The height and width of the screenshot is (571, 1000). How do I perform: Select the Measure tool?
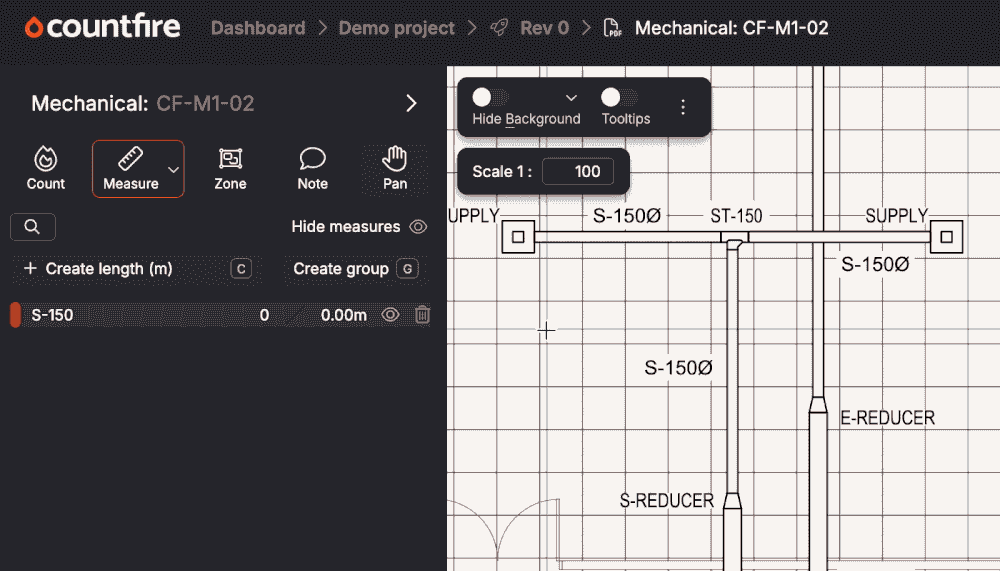tap(131, 168)
